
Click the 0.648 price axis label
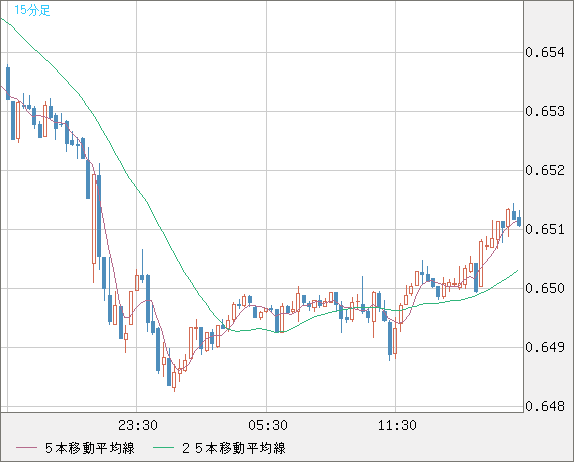pos(545,406)
